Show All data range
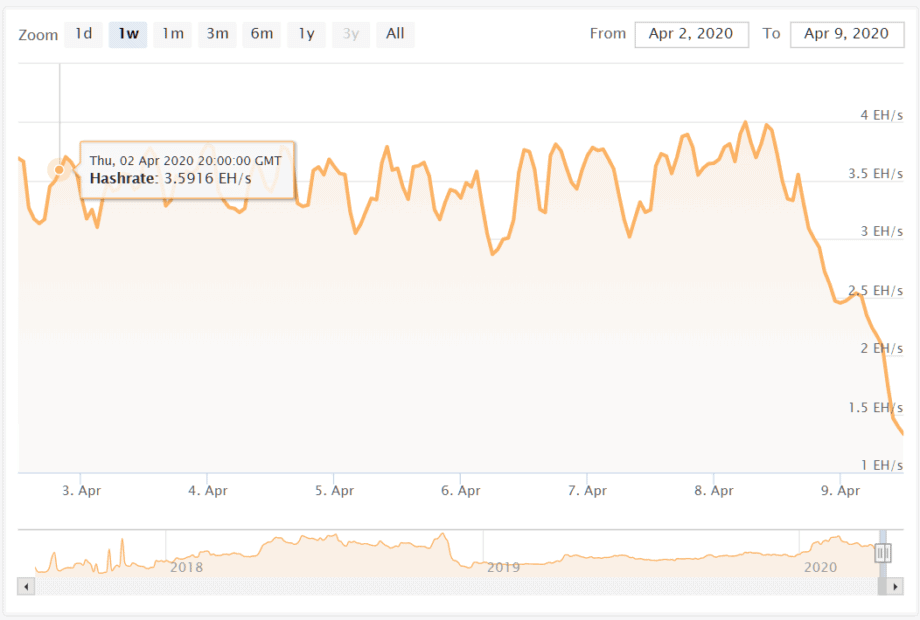The width and height of the screenshot is (920, 620). pyautogui.click(x=395, y=34)
